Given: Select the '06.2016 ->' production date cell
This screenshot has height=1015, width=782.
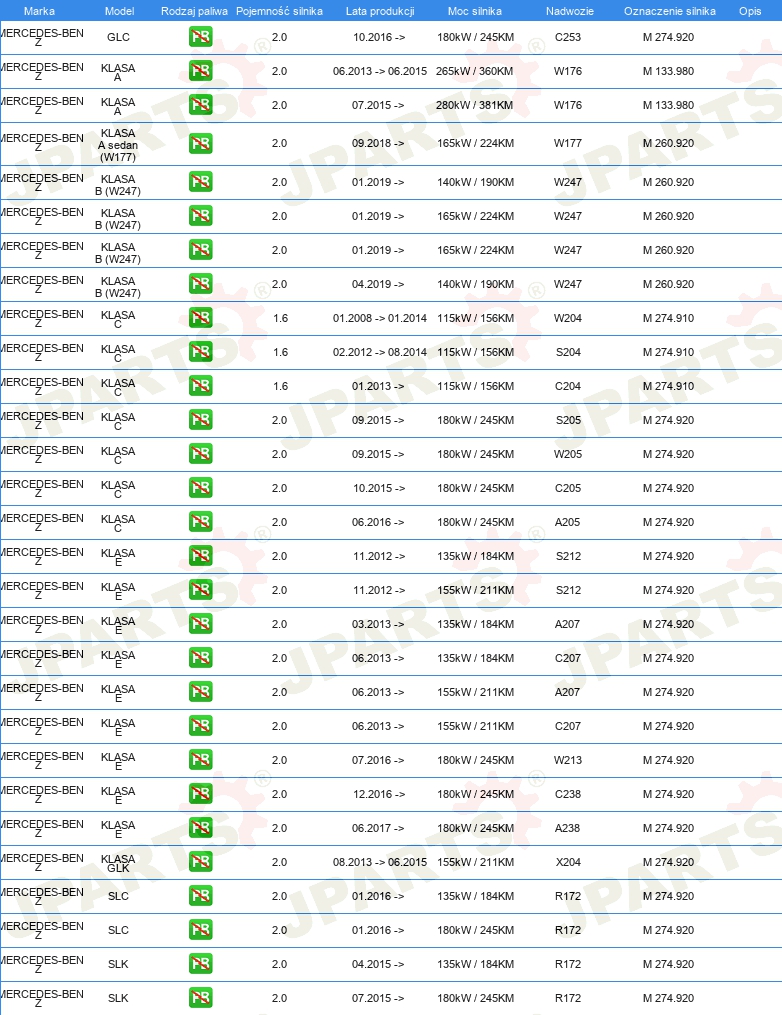Looking at the screenshot, I should pyautogui.click(x=378, y=522).
